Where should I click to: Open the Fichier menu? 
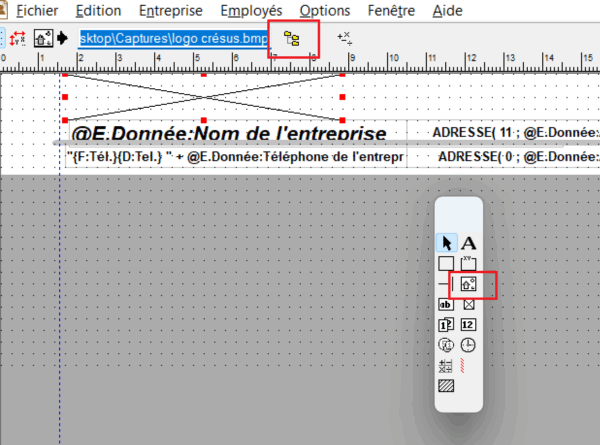[36, 11]
